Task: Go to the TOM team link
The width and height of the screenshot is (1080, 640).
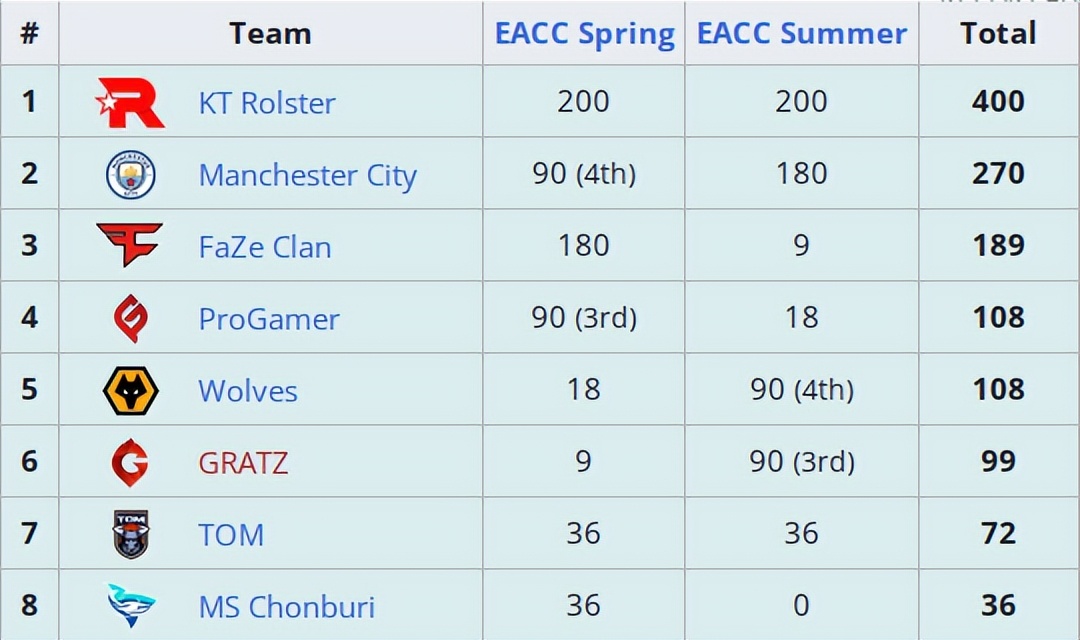Action: click(x=231, y=534)
